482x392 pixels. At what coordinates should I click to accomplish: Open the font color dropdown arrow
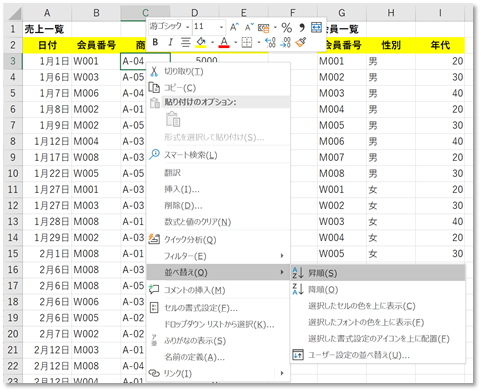[x=235, y=42]
